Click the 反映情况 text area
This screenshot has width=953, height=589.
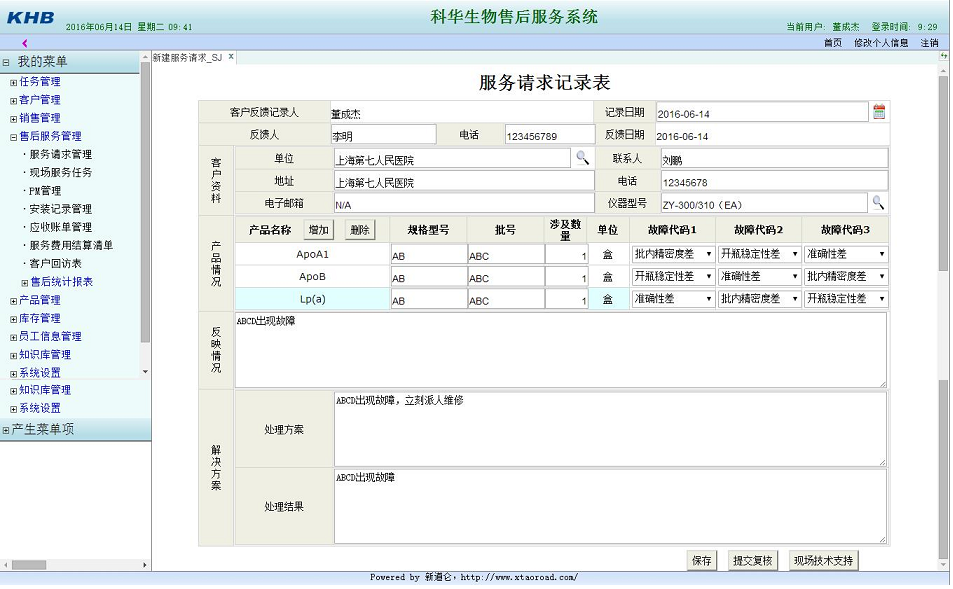560,350
